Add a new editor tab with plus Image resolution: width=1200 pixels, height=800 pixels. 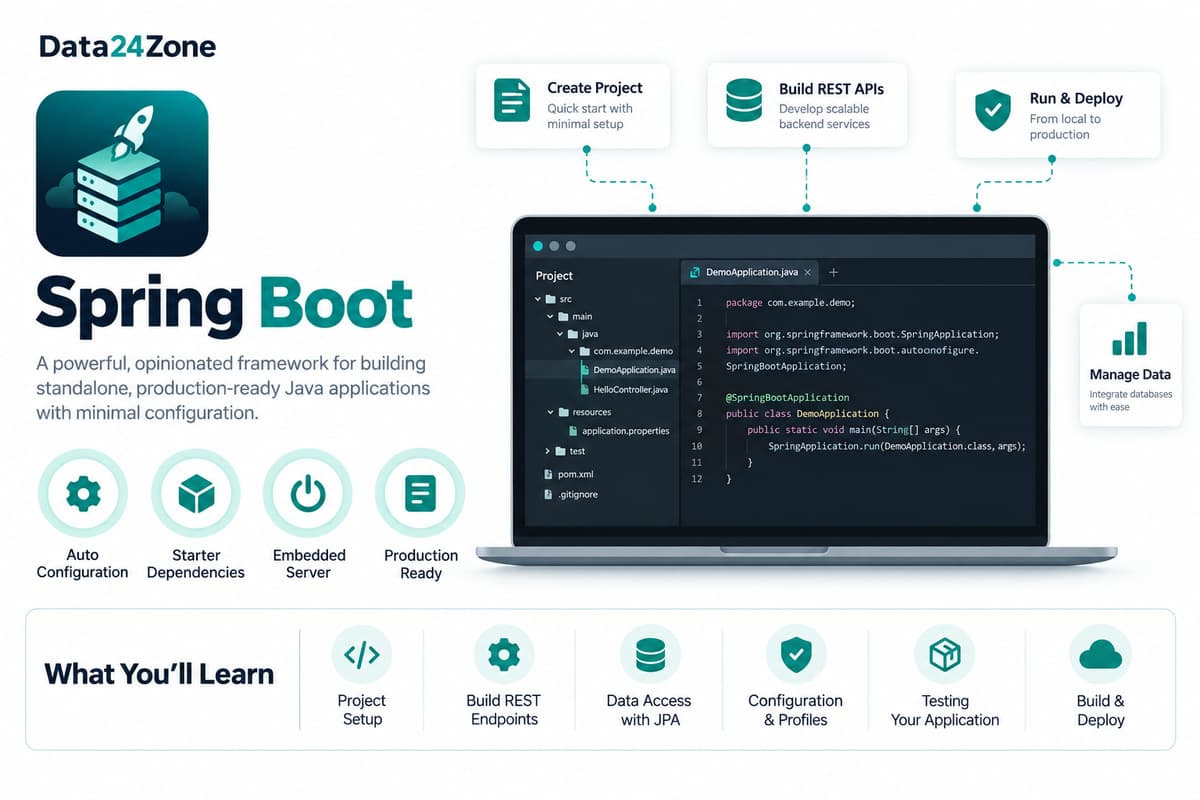pyautogui.click(x=834, y=272)
